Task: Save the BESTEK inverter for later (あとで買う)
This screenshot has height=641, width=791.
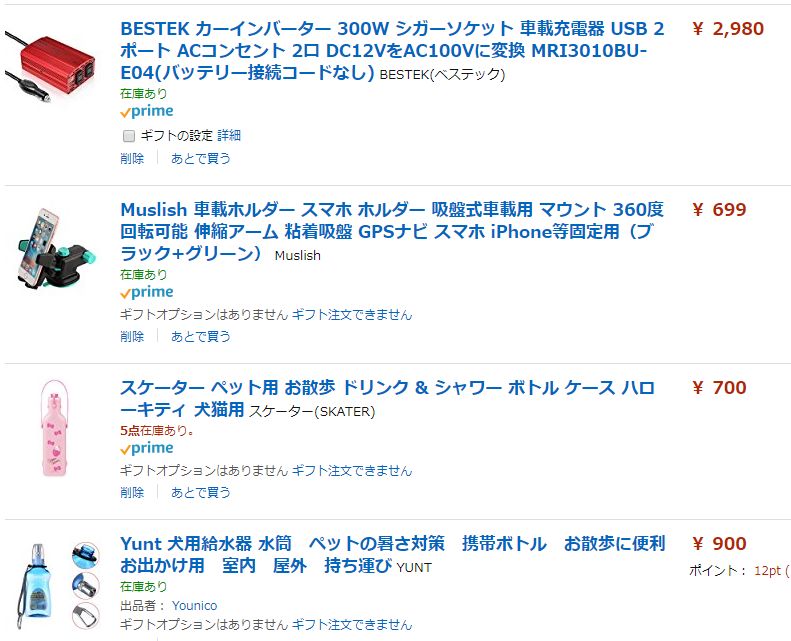Action: [x=200, y=158]
